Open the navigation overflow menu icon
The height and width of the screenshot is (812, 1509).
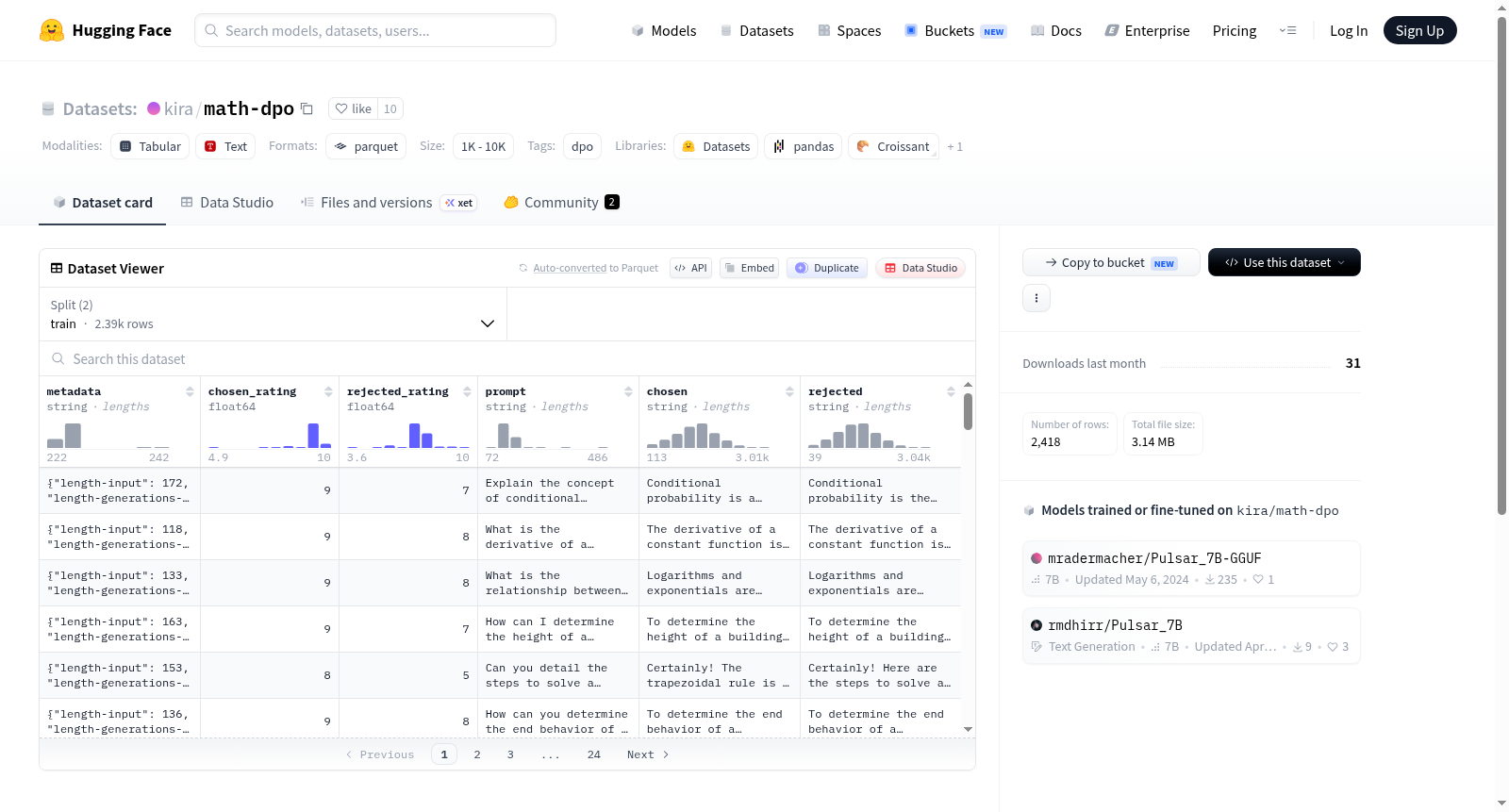coord(1287,30)
